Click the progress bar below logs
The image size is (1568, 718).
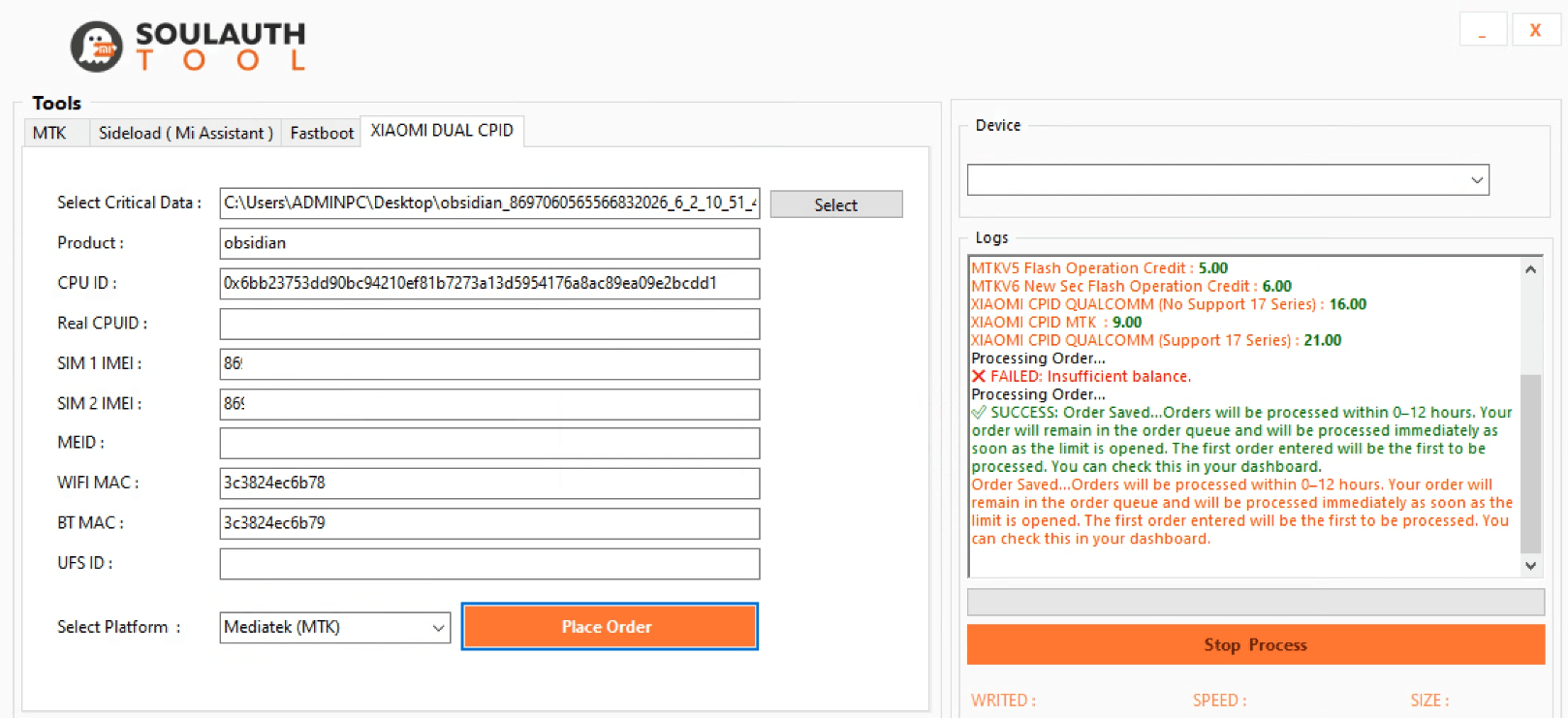1256,602
